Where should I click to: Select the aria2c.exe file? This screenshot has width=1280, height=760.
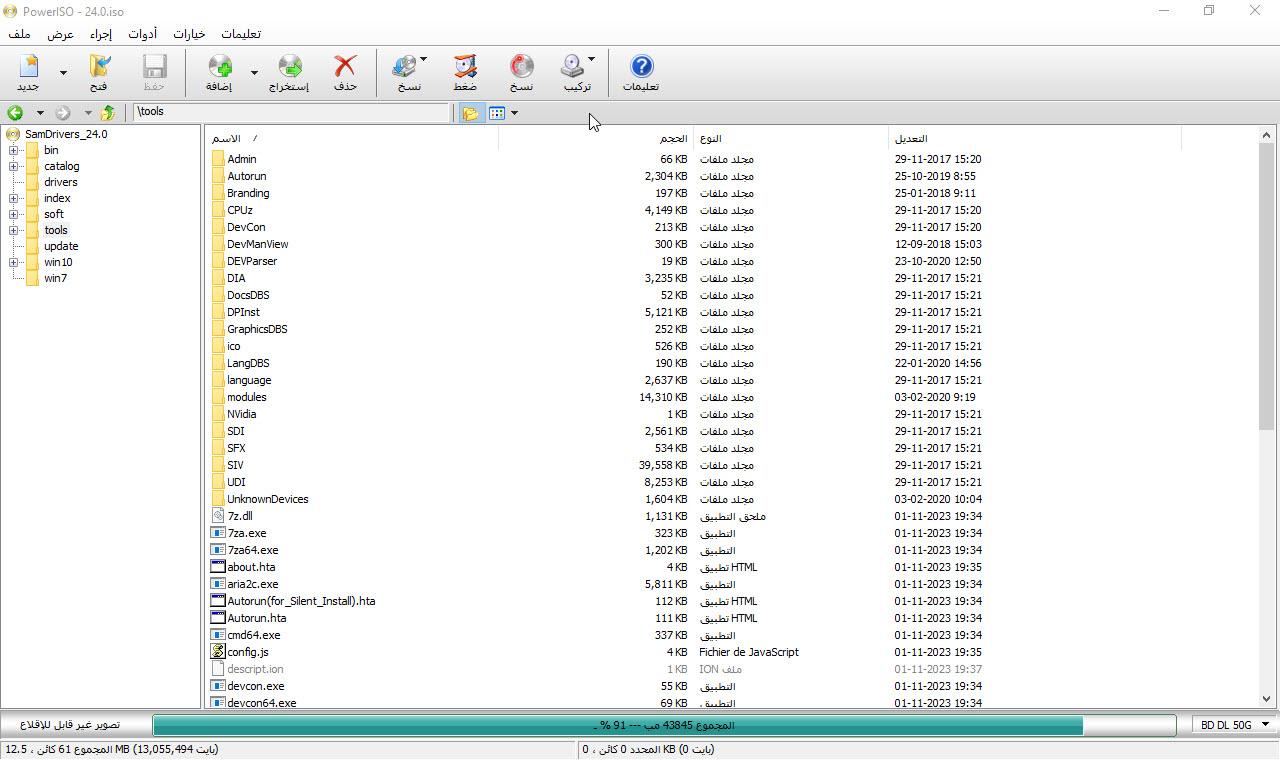point(252,584)
